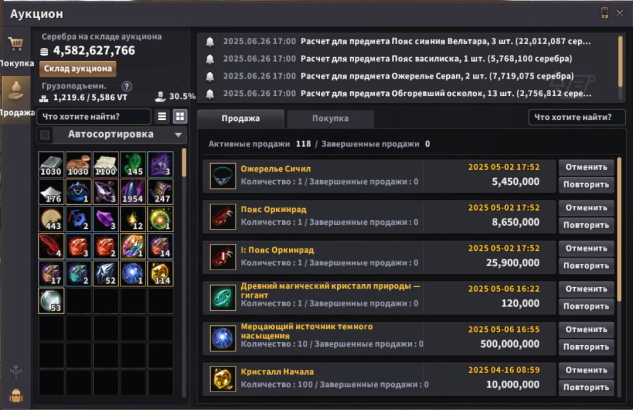
Task: Click bell icon for Пояс василиска notification
Action: coord(210,59)
